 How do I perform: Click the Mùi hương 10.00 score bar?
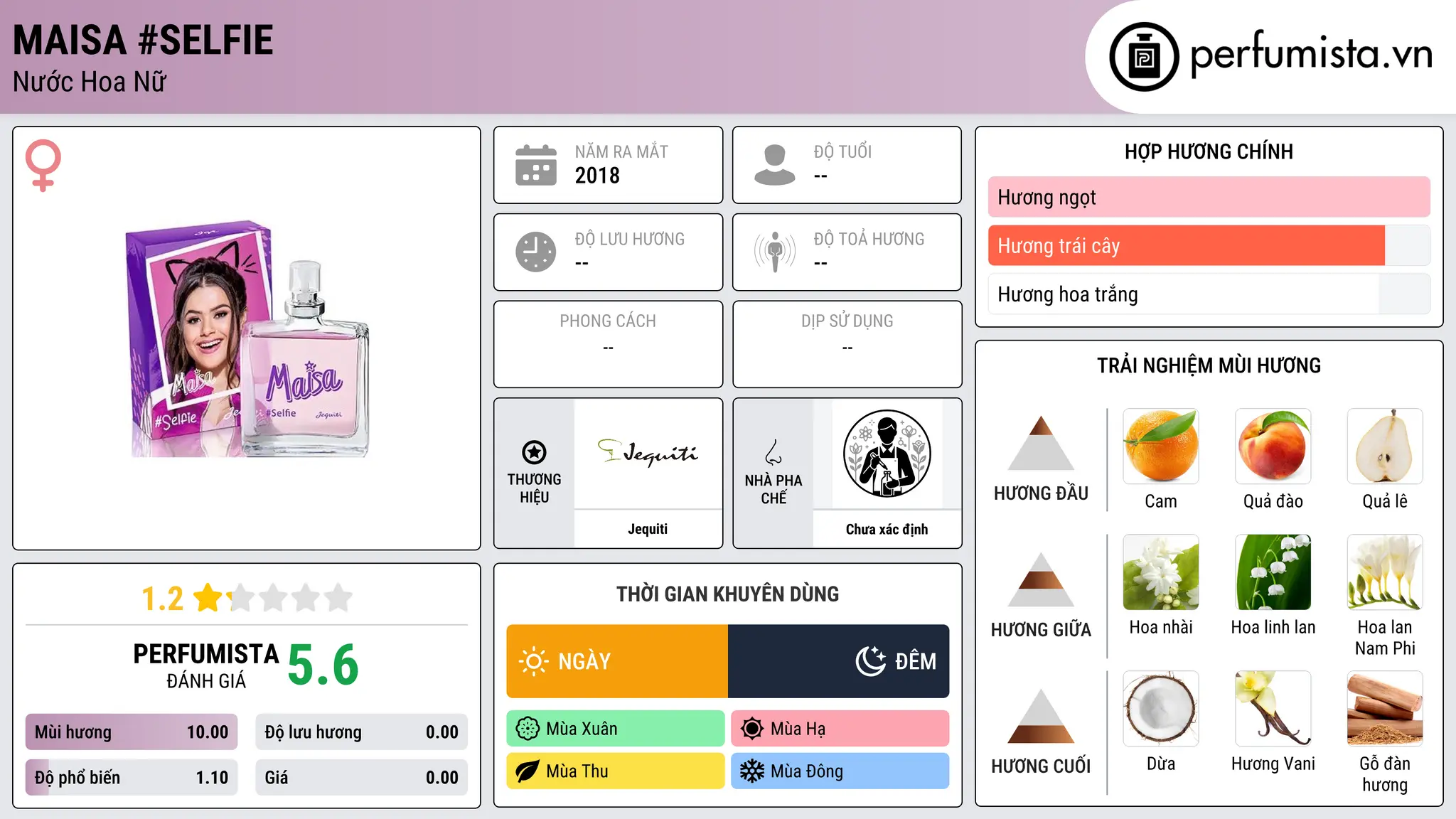pyautogui.click(x=132, y=732)
